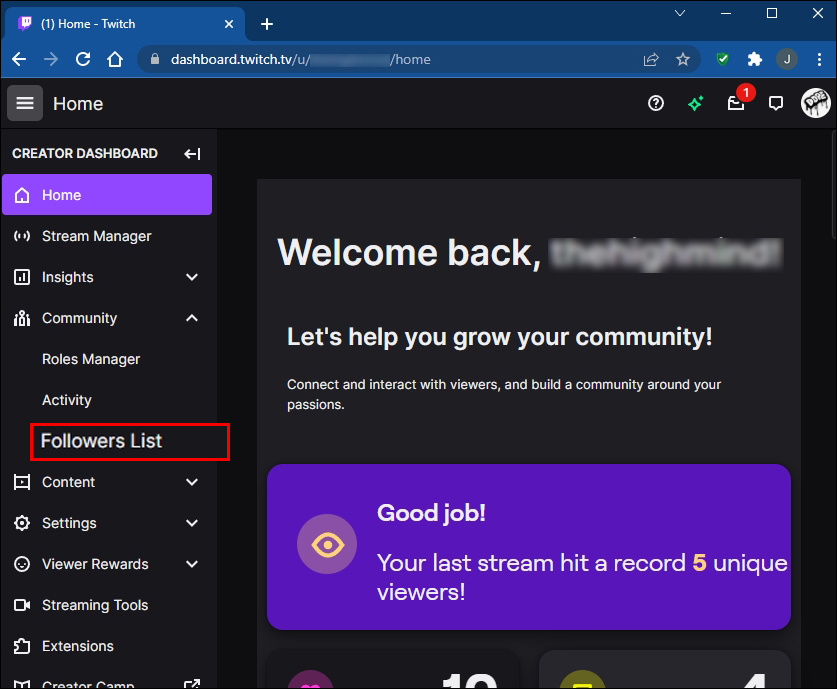Open the Help question mark icon
The height and width of the screenshot is (689, 837).
tap(656, 103)
